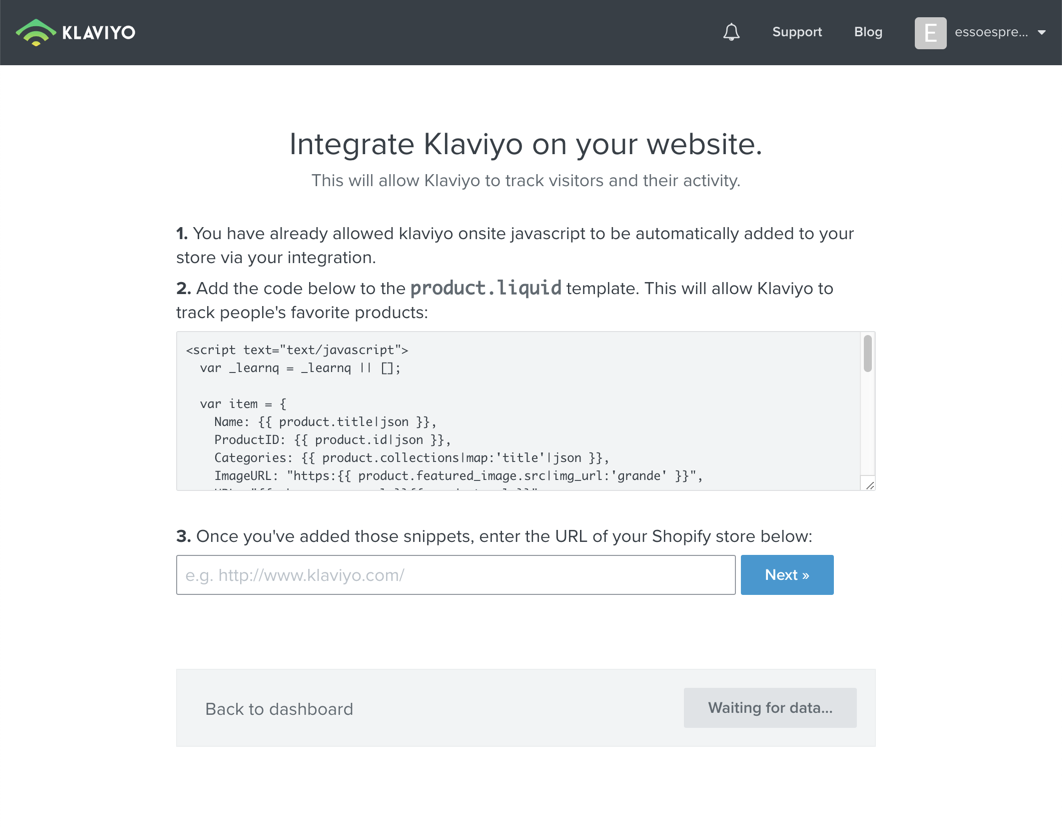The width and height of the screenshot is (1062, 827).
Task: Open the Support page
Action: click(796, 32)
